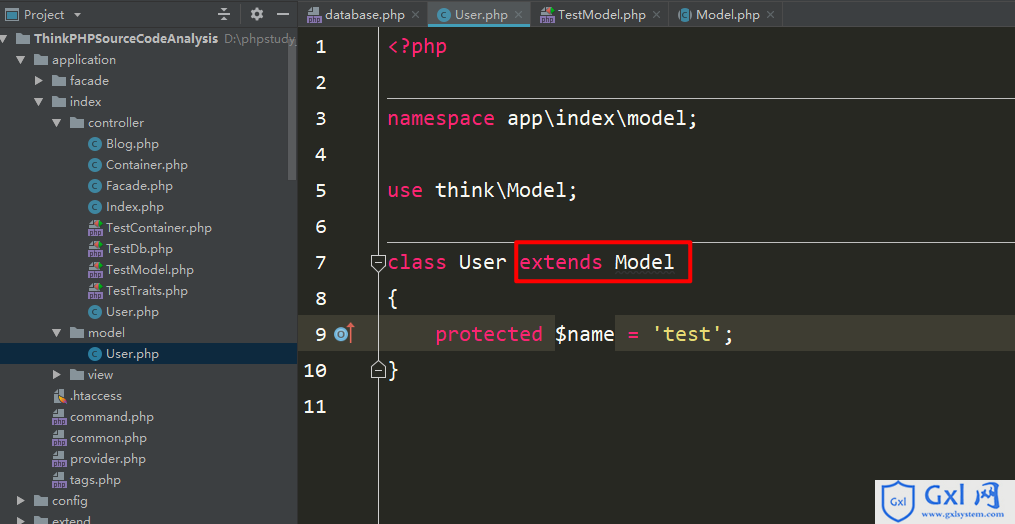Open .htaccess file
Image resolution: width=1015 pixels, height=524 pixels.
click(96, 396)
